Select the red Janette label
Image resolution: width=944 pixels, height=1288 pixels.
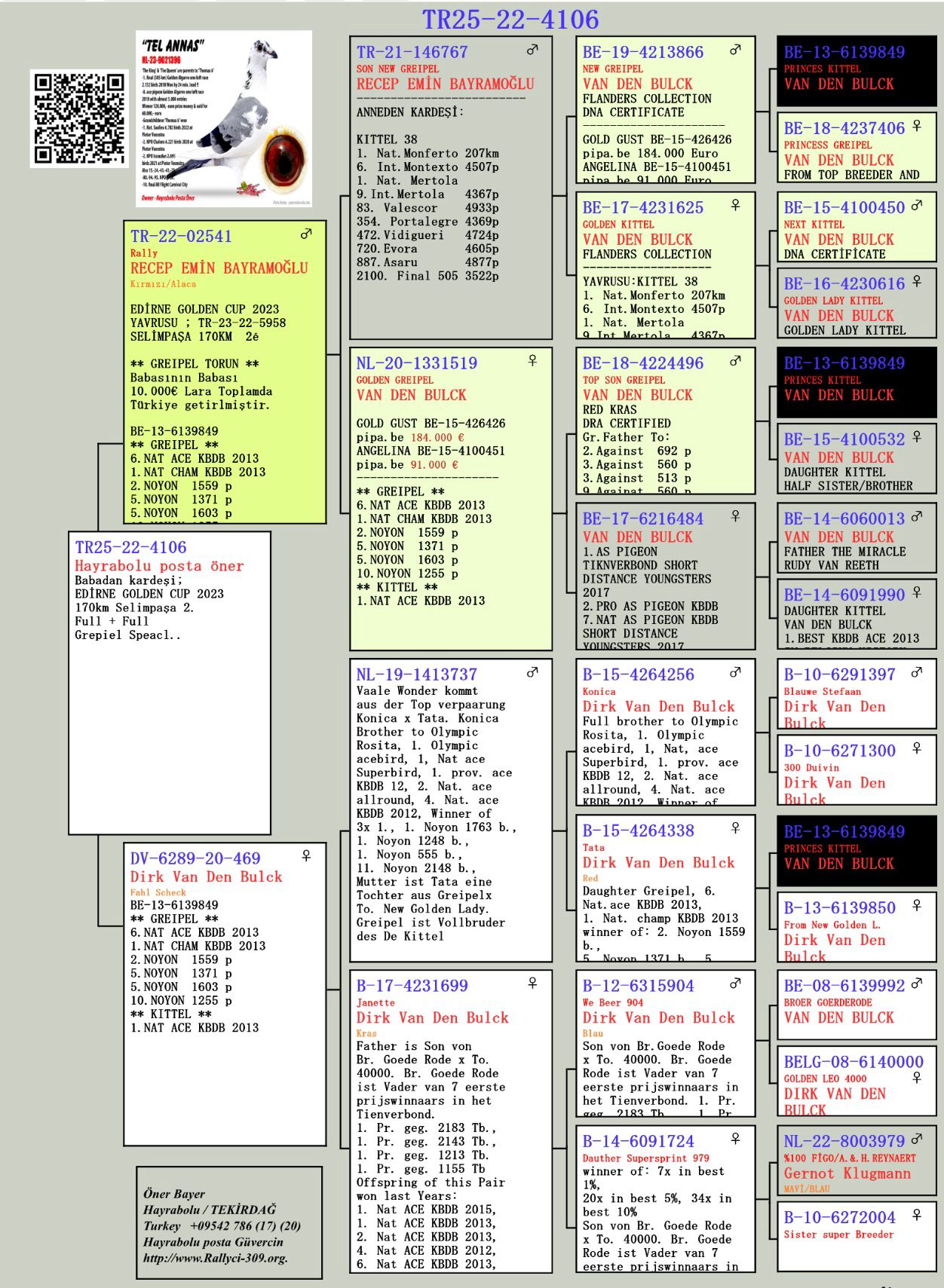[x=375, y=1002]
